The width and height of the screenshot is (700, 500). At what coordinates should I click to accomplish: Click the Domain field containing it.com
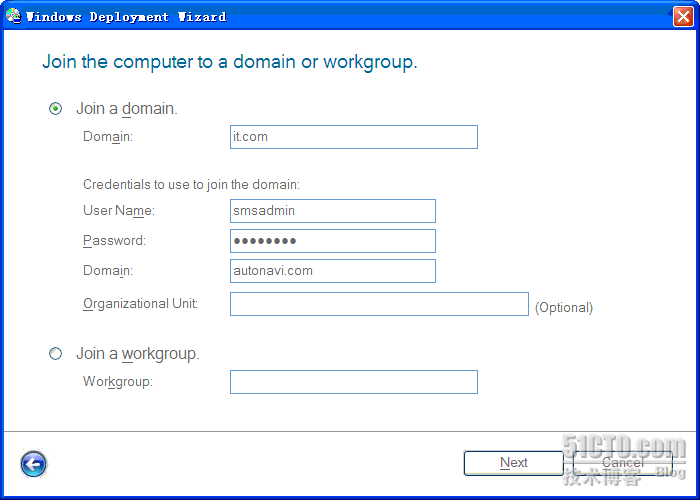[x=354, y=137]
